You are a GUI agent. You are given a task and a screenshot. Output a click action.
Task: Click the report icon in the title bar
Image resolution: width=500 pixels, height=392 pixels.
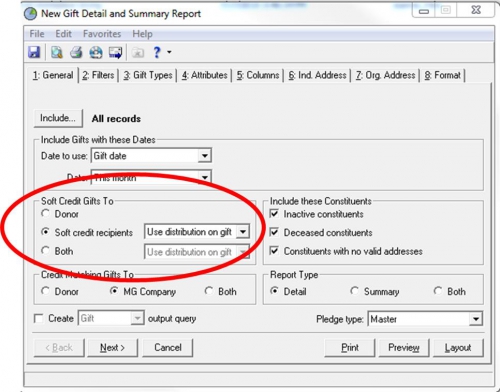point(30,14)
